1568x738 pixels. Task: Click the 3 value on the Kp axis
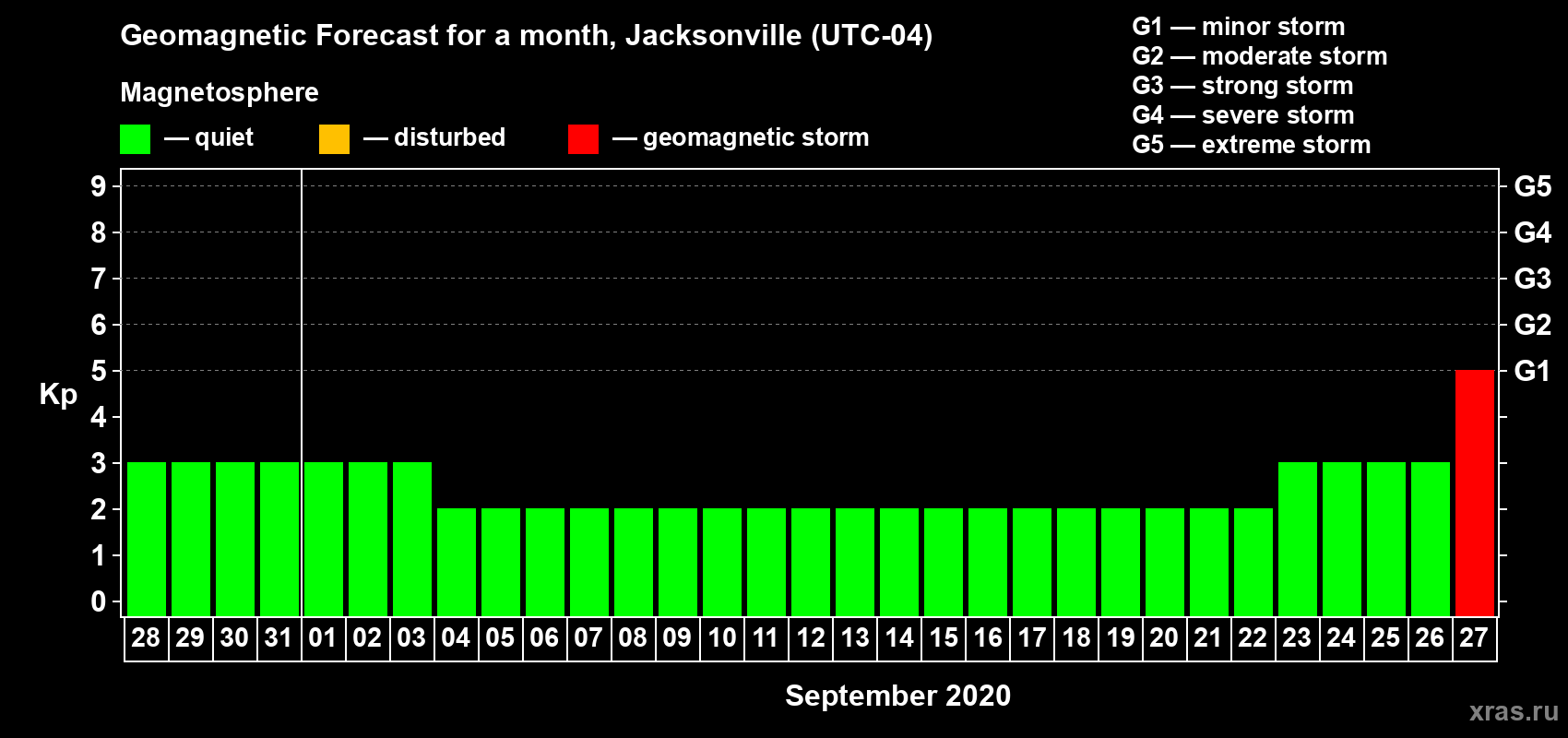pyautogui.click(x=99, y=463)
